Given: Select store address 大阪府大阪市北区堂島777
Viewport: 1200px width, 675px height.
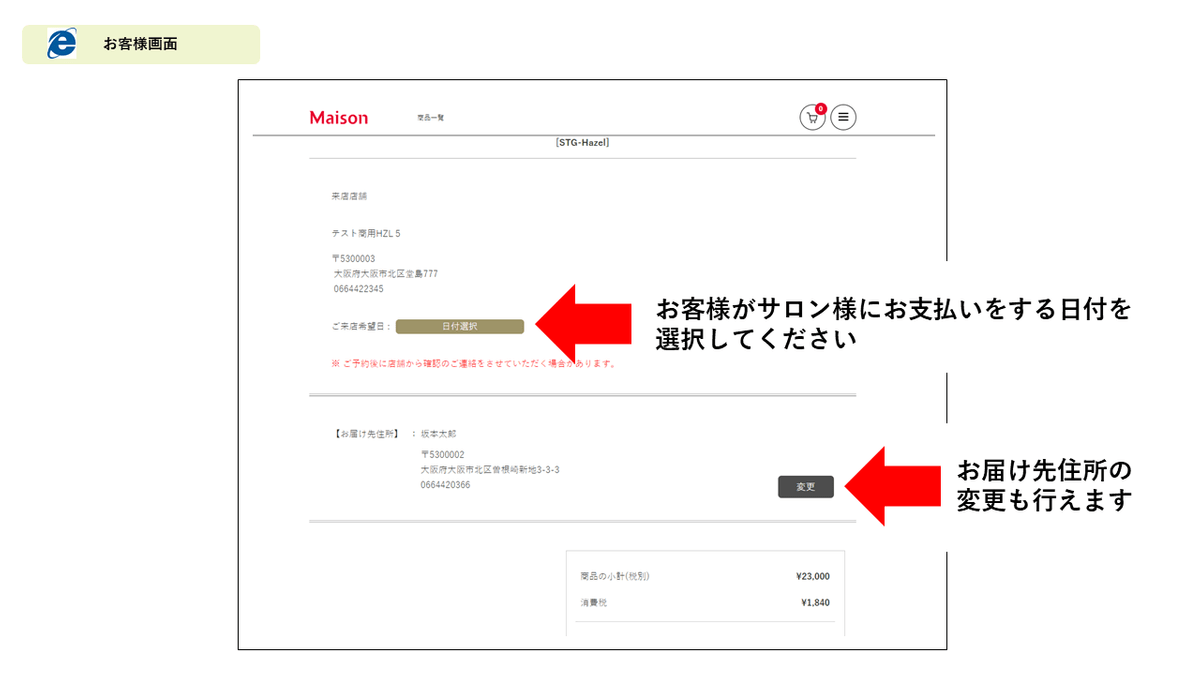Looking at the screenshot, I should point(385,273).
